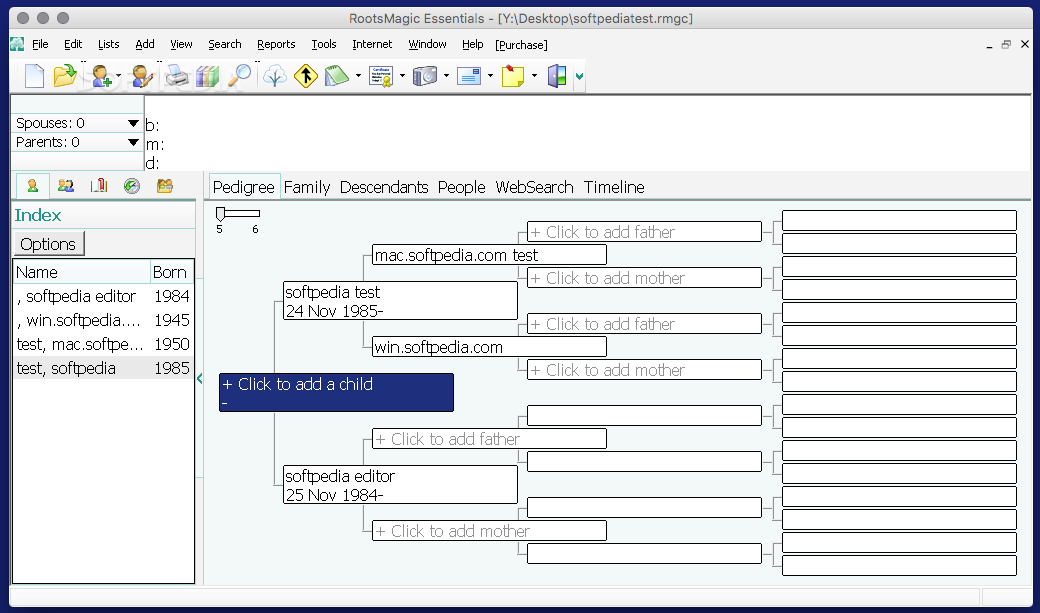
Task: Open dropdown arrow beside certificate icon
Action: [402, 76]
